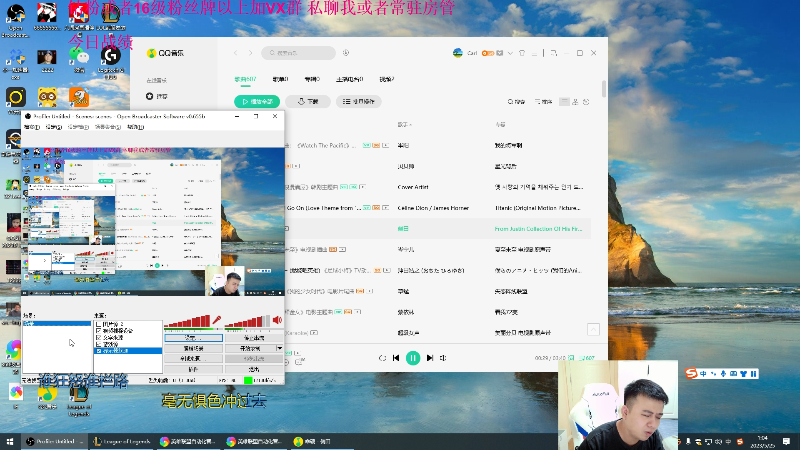
Task: Open the Windows Start menu
Action: [x=10, y=441]
